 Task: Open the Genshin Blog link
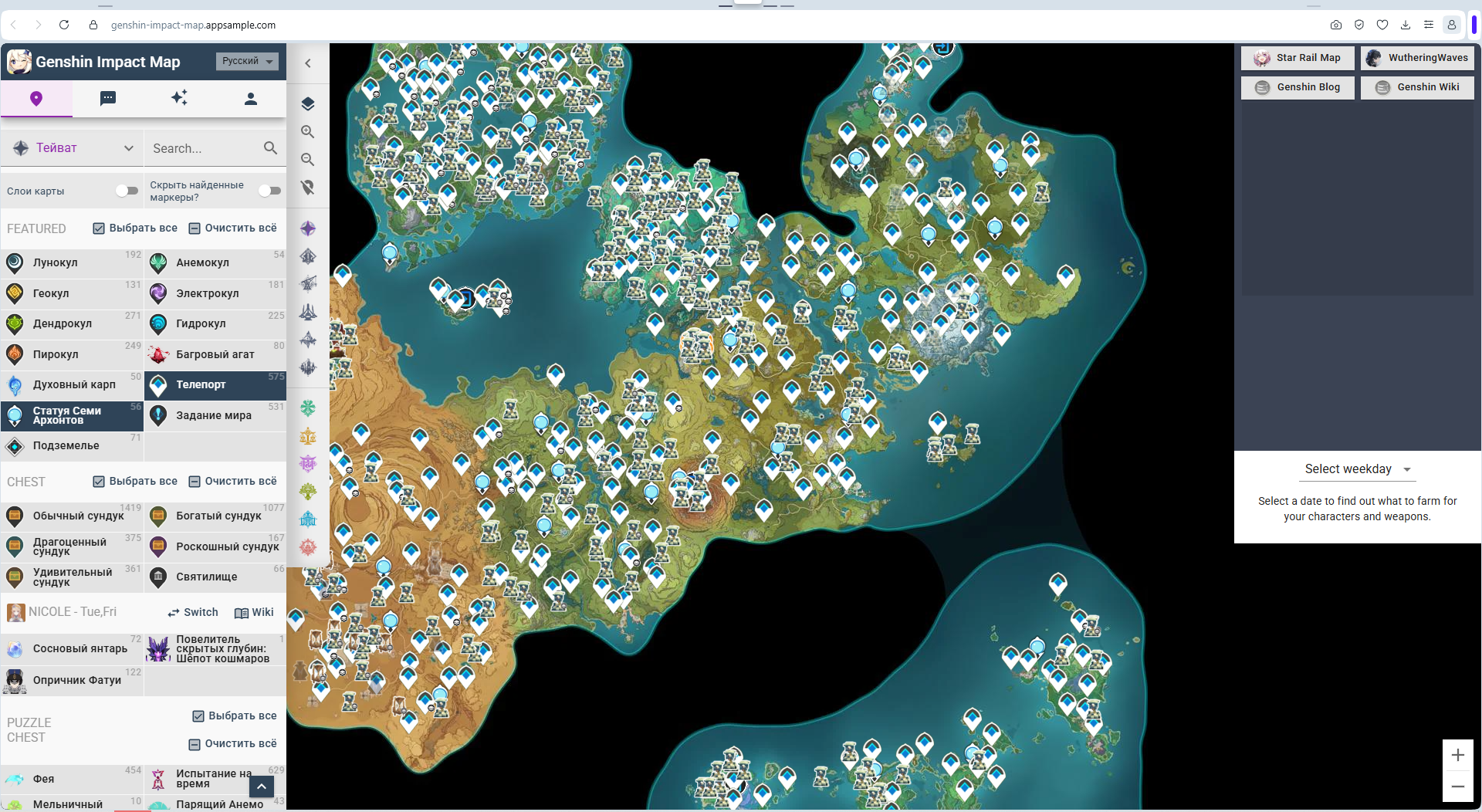coord(1298,87)
